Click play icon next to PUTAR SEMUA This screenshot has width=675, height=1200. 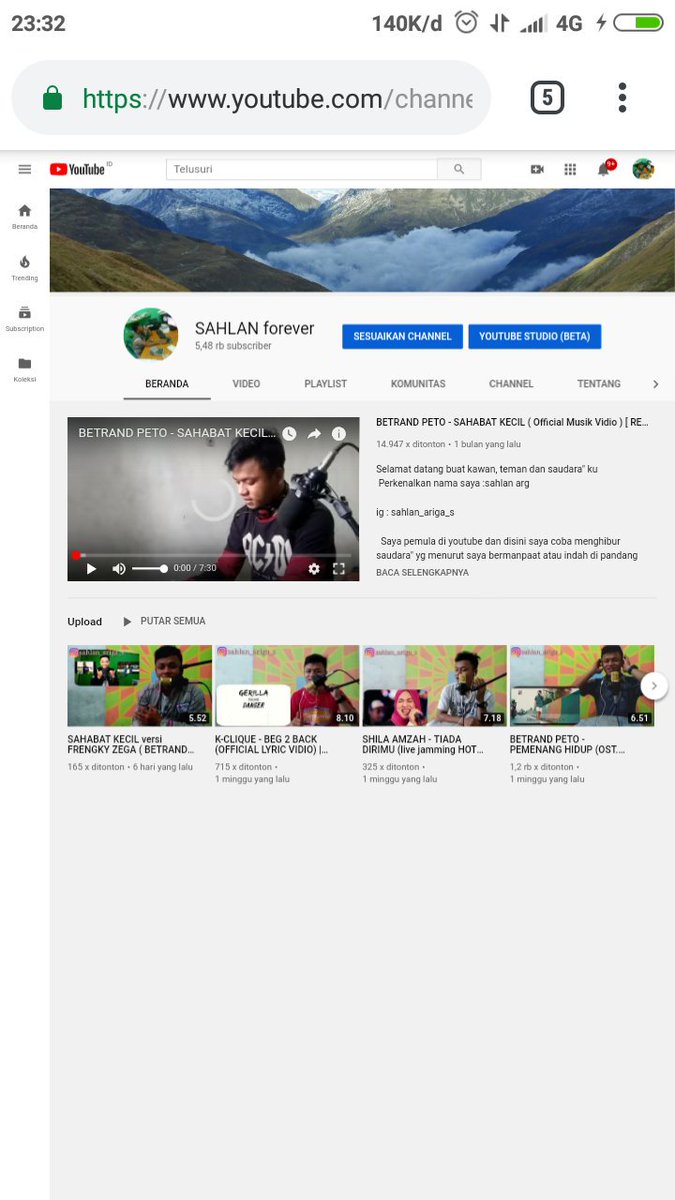(x=127, y=622)
